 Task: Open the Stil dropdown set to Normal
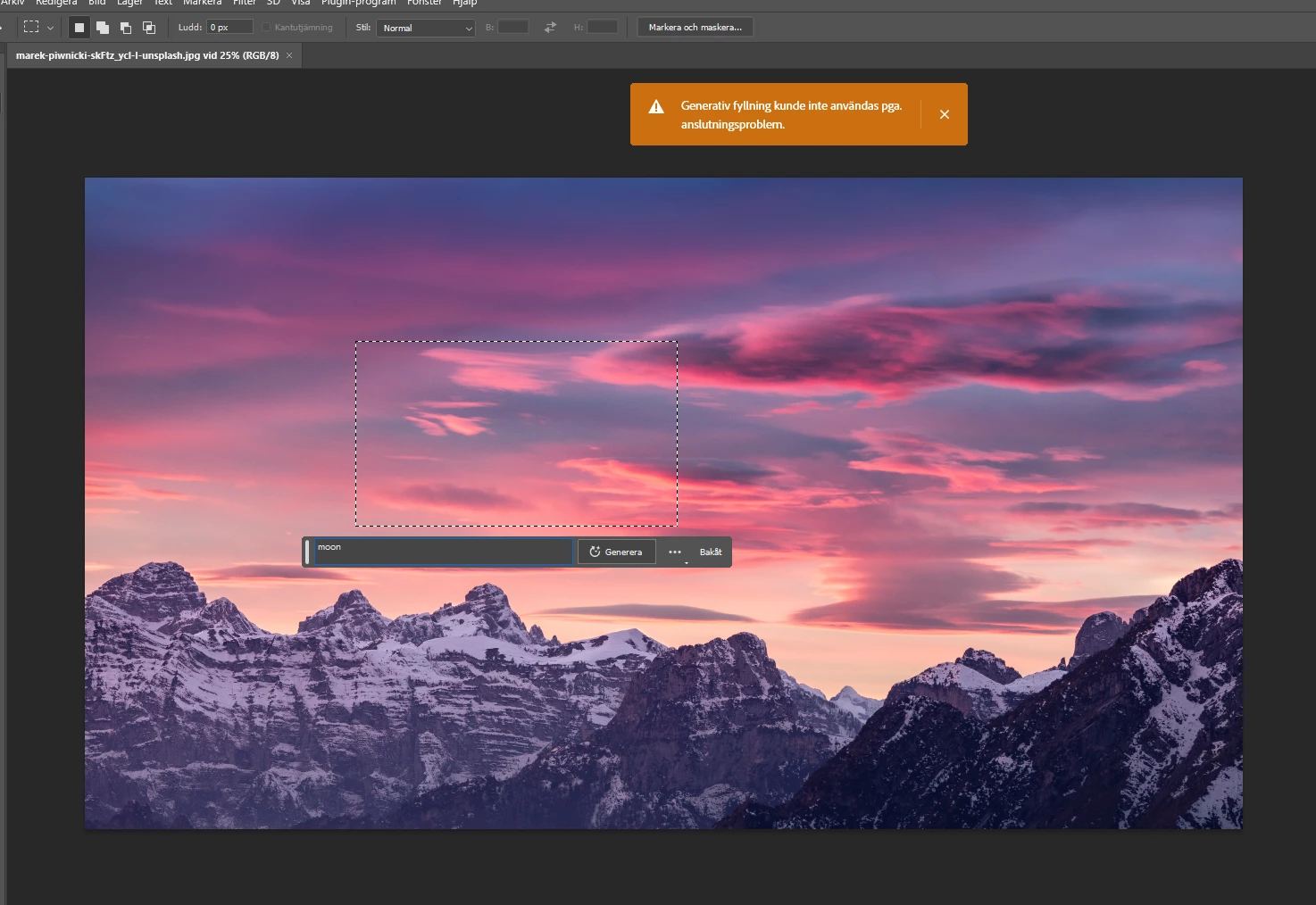click(x=426, y=28)
